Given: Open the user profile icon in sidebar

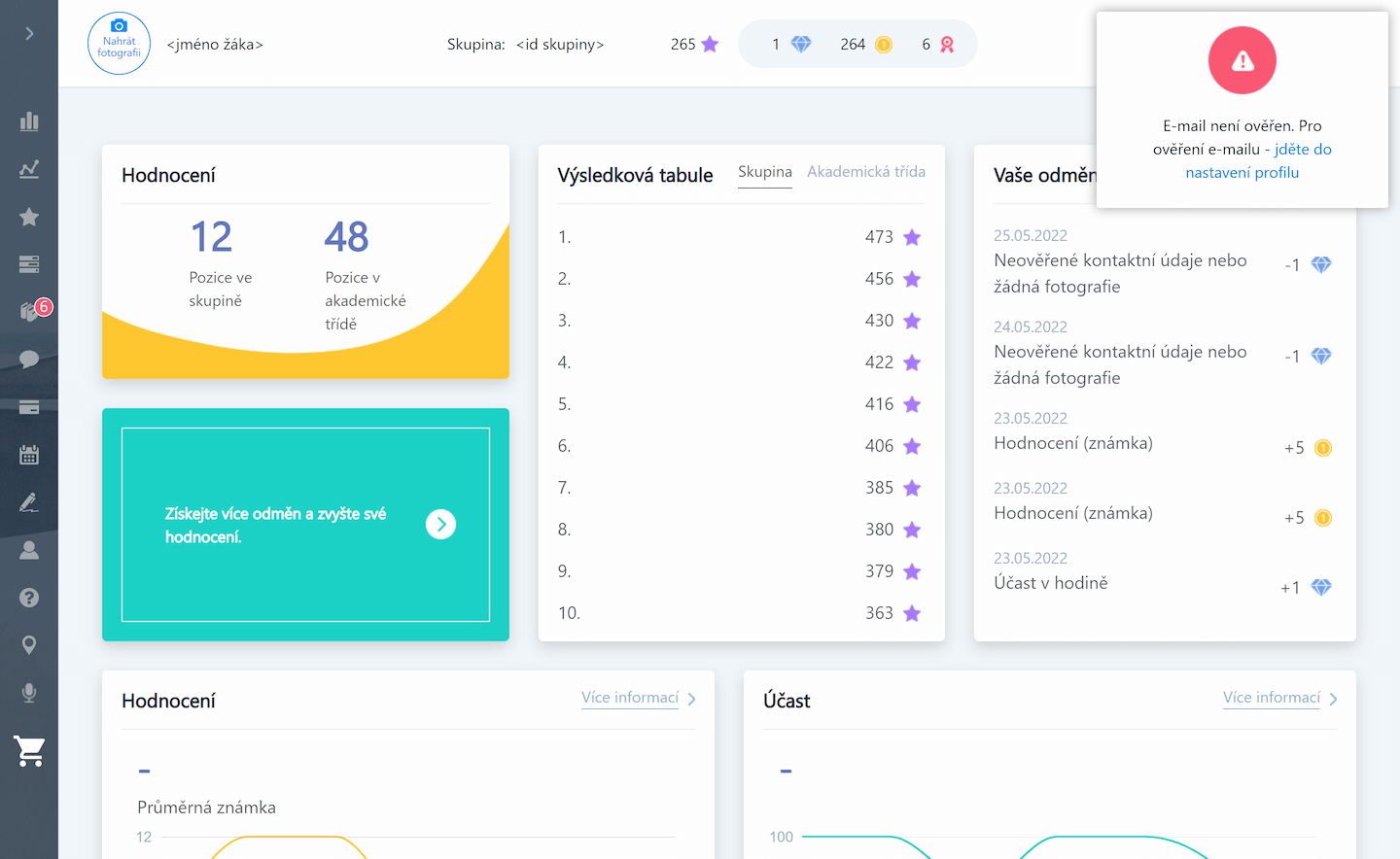Looking at the screenshot, I should point(29,550).
